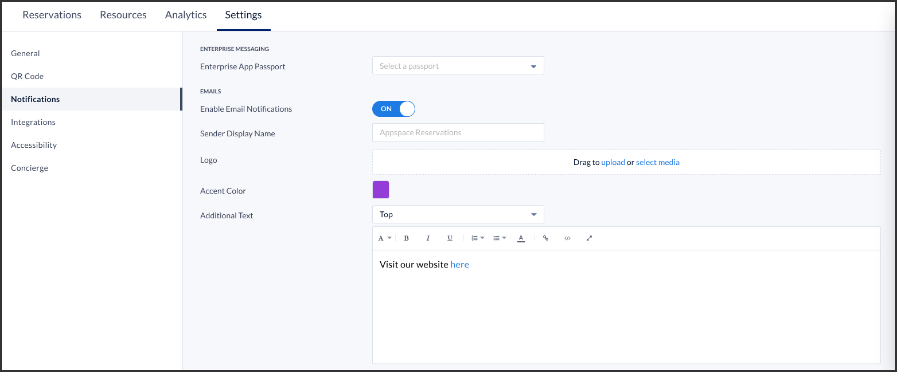This screenshot has width=897, height=372.
Task: Open the Enterprise App Passport dropdown
Action: pyautogui.click(x=458, y=66)
